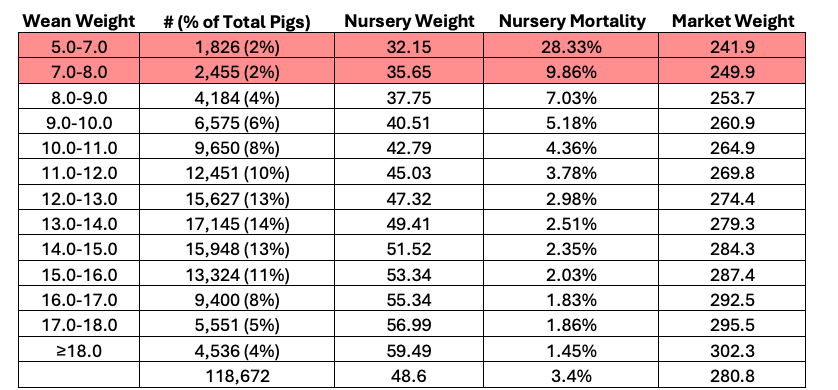Click the Market Weight column header

coord(732,21)
